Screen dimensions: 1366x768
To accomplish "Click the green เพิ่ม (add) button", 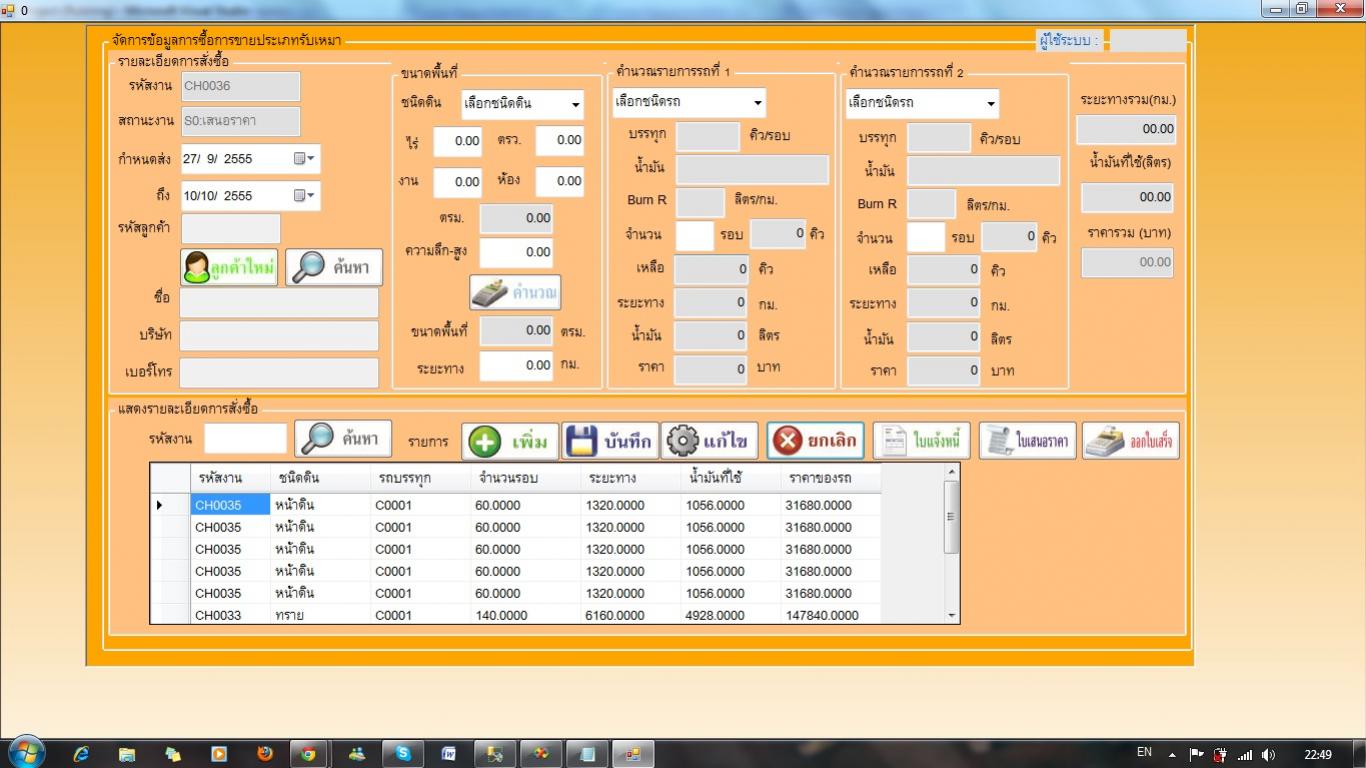I will [x=510, y=441].
